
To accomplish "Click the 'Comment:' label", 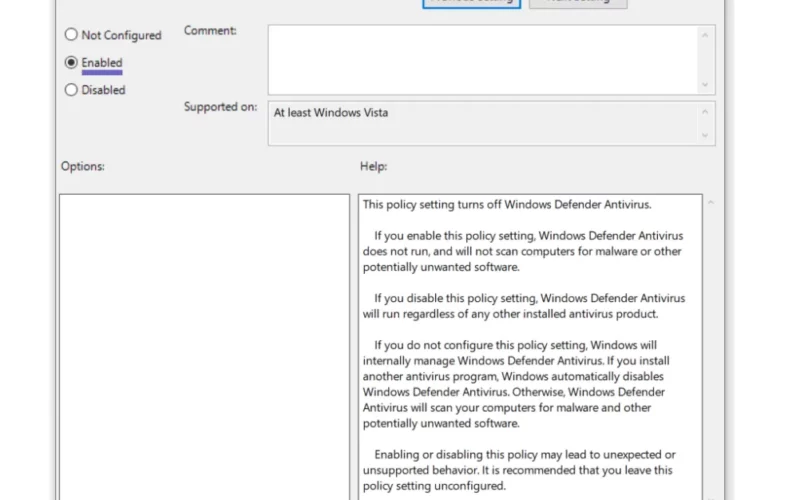I will [x=210, y=31].
